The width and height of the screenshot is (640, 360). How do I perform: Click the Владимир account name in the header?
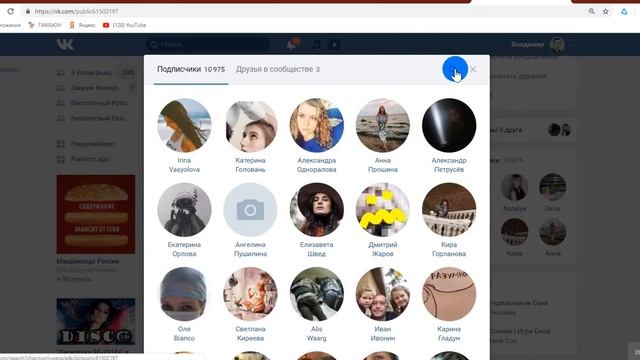pyautogui.click(x=527, y=44)
